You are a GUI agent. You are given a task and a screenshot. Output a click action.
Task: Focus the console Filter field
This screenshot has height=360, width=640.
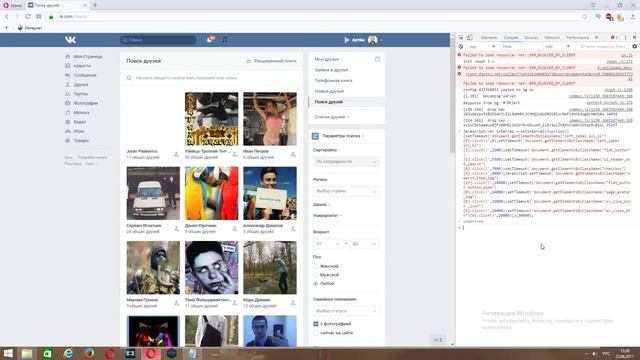(x=520, y=47)
